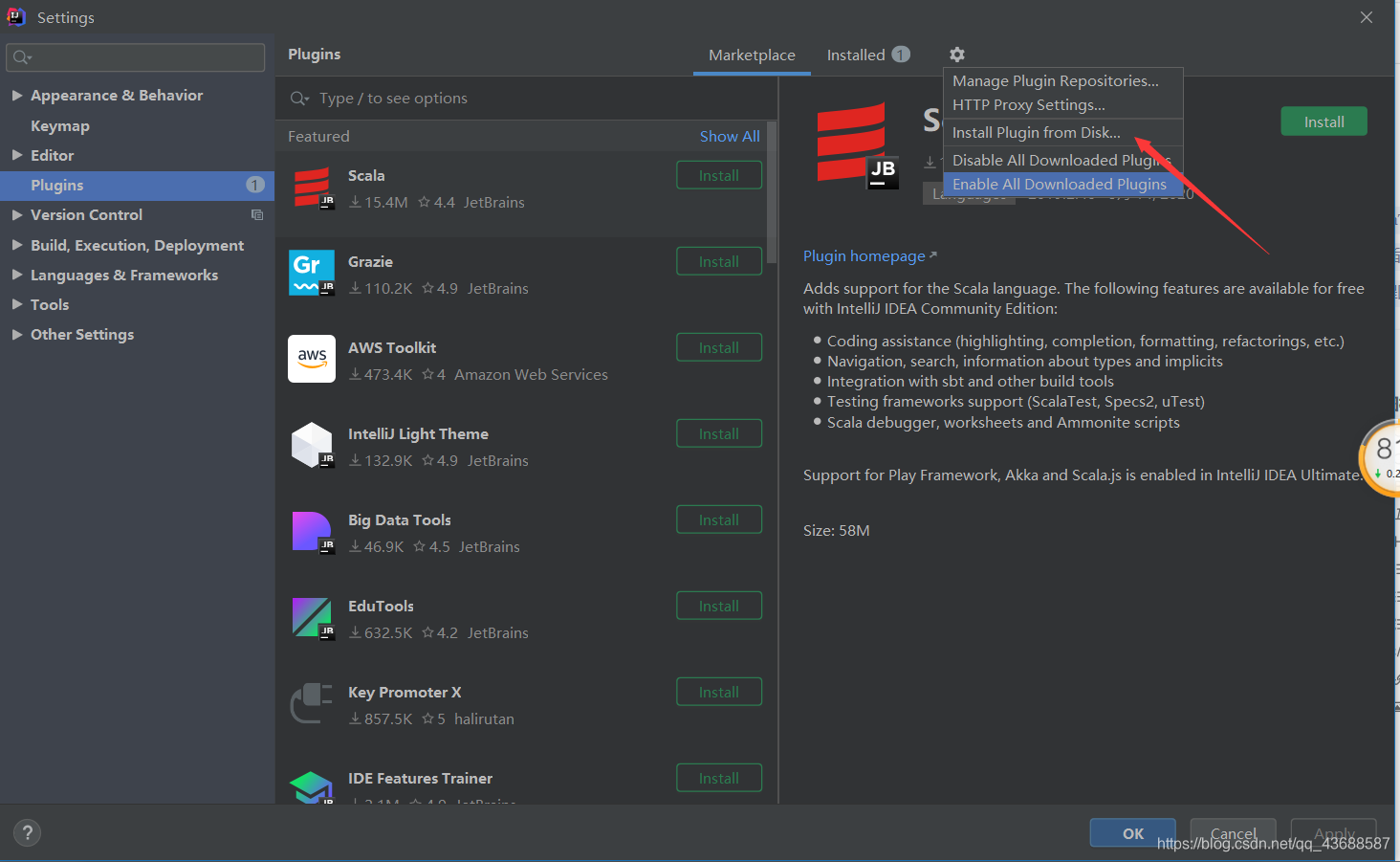Select the Big Data Tools plugin name
The width and height of the screenshot is (1400, 862).
click(400, 520)
